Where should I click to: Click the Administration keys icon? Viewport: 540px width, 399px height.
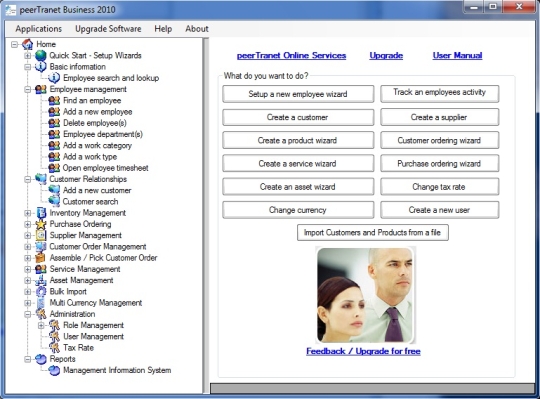(41, 314)
